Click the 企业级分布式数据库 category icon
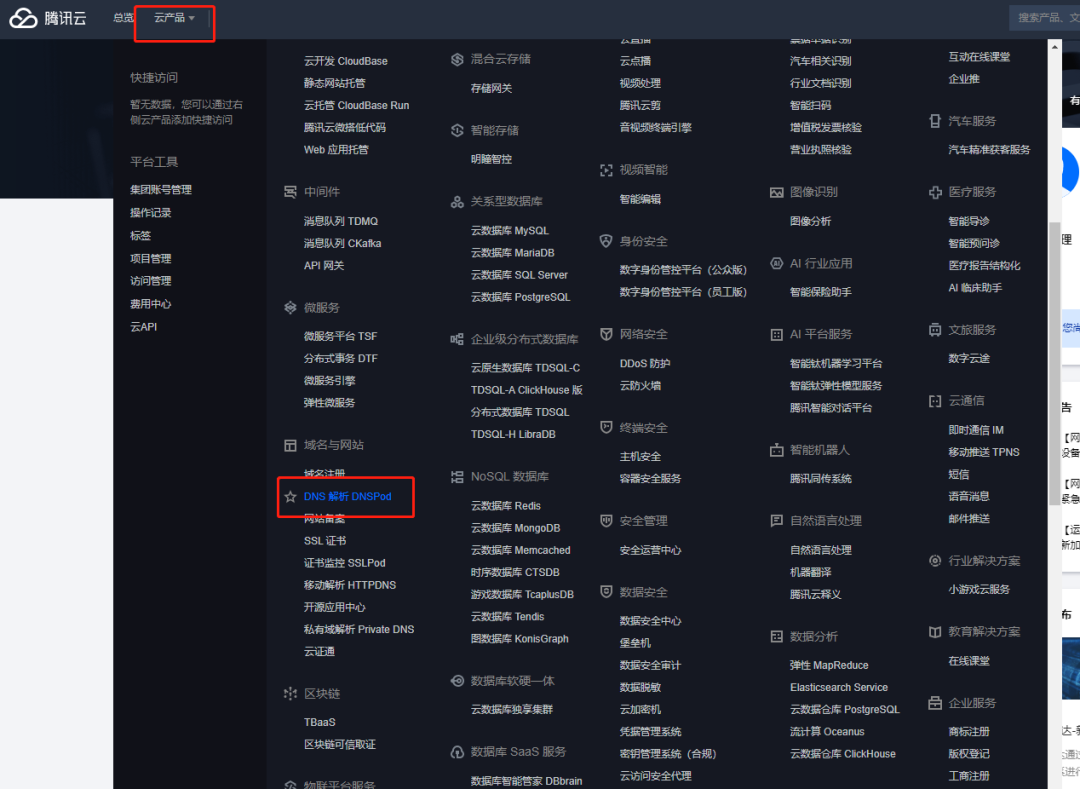The image size is (1080, 789). click(x=457, y=339)
